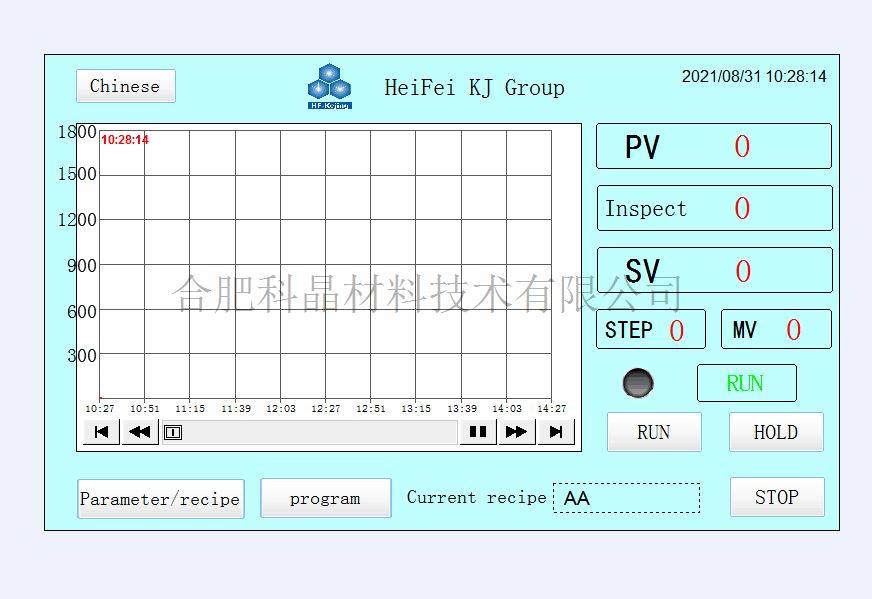Open the Parameter/recipe page
The width and height of the screenshot is (872, 599).
point(160,499)
